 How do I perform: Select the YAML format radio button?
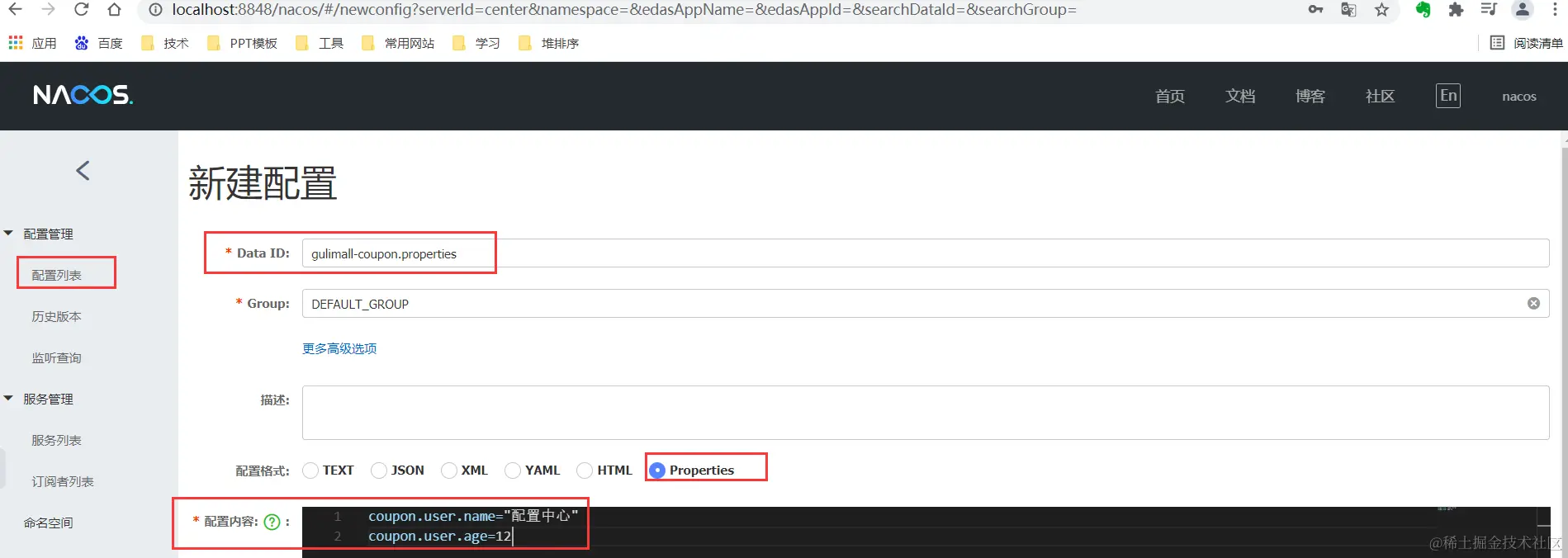pos(513,471)
